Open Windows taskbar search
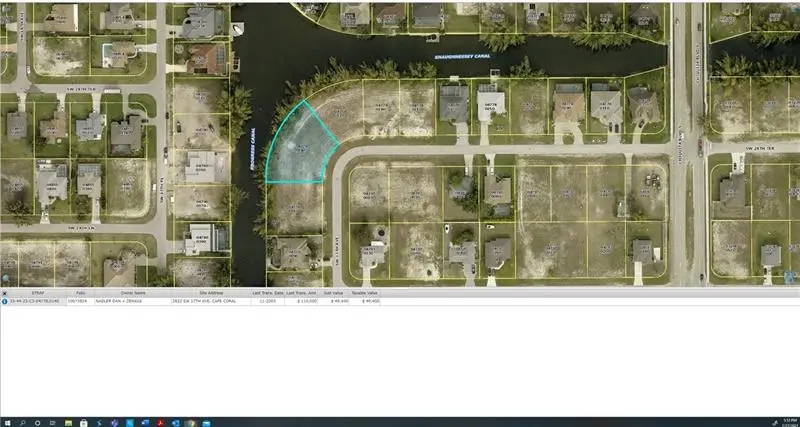Screen dimensions: 800x427 tap(22, 423)
